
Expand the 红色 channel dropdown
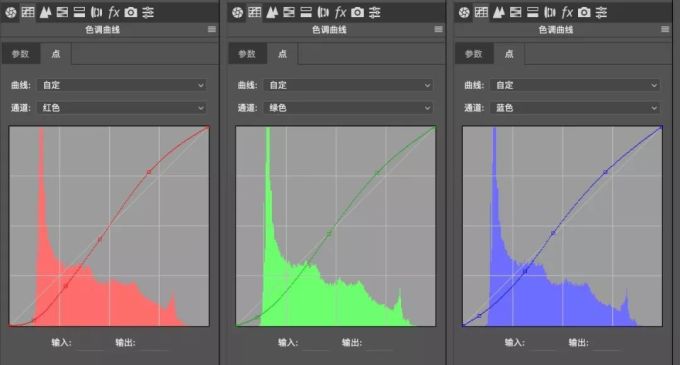[122, 108]
